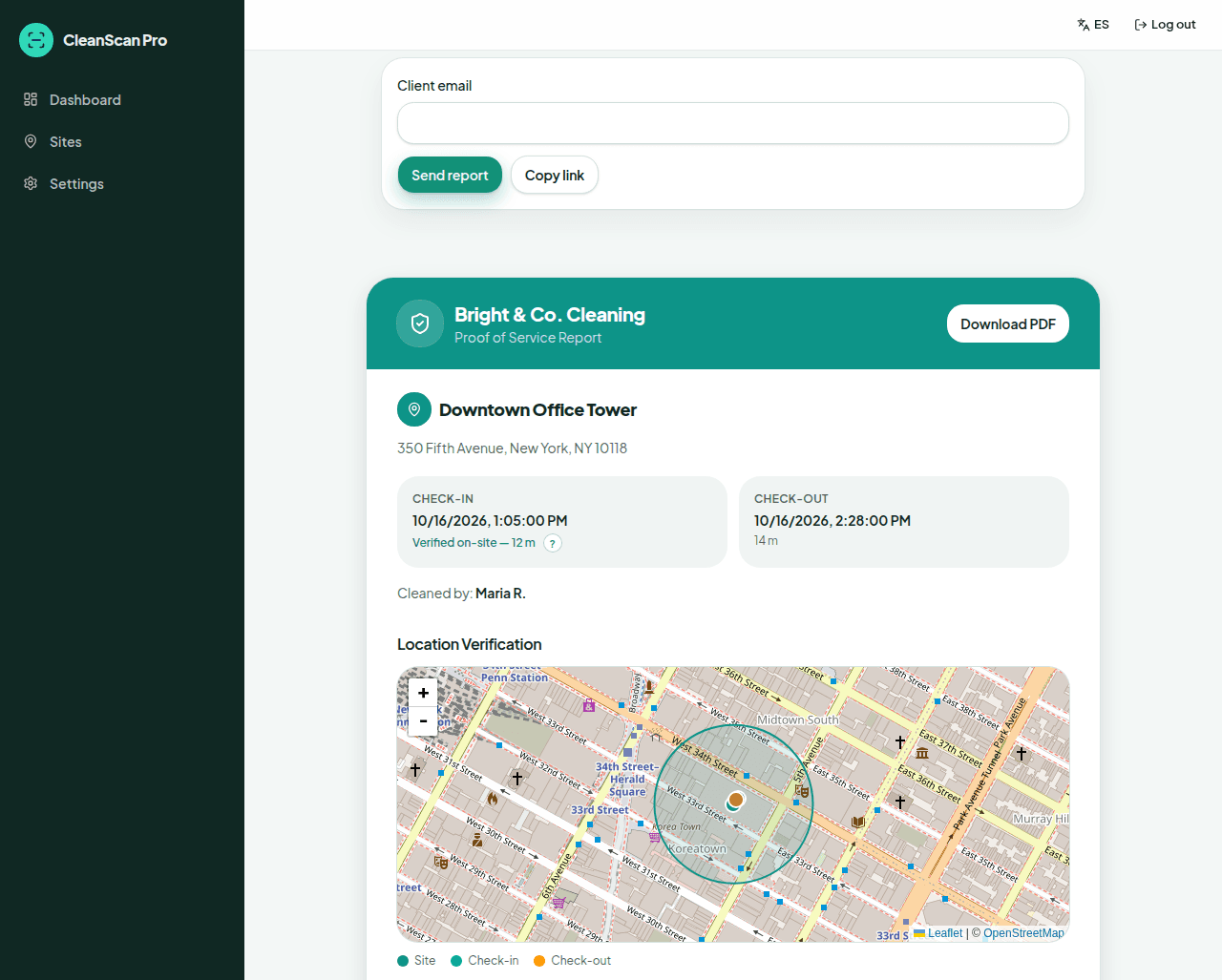Download the report as PDF
This screenshot has width=1222, height=980.
pyautogui.click(x=1008, y=323)
